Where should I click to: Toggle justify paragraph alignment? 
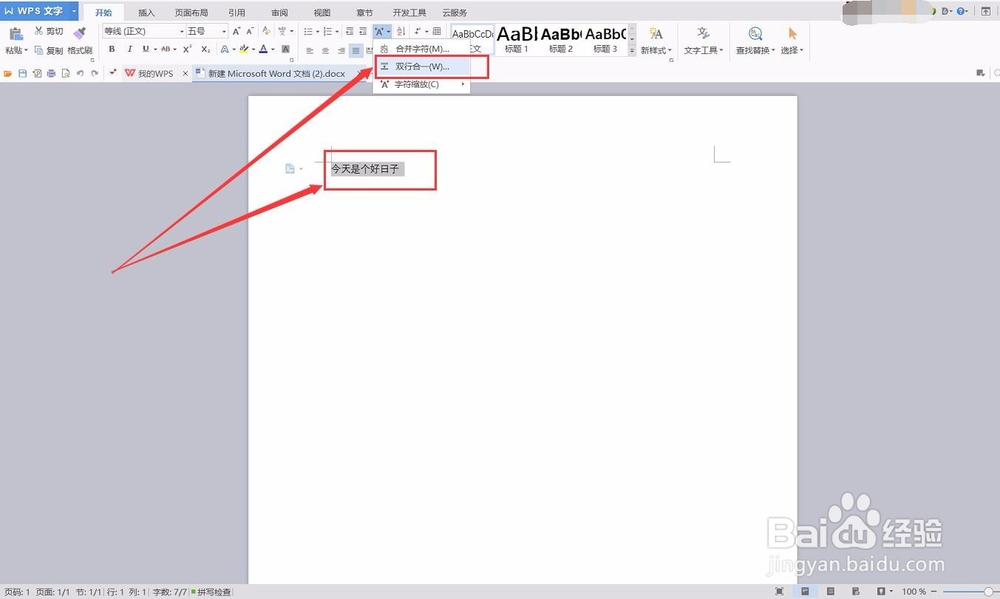tap(356, 50)
